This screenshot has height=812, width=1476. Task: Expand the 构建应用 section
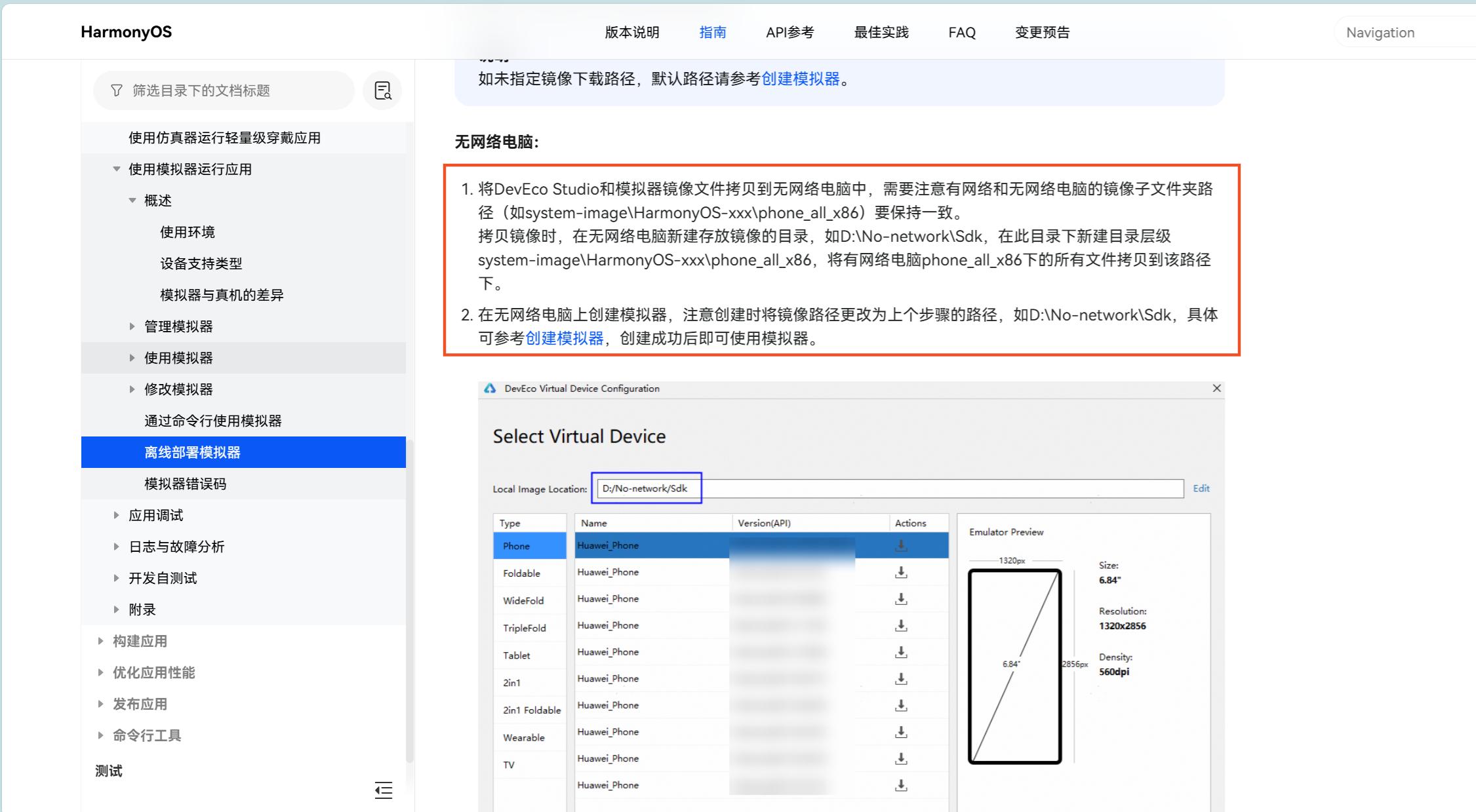(x=101, y=640)
